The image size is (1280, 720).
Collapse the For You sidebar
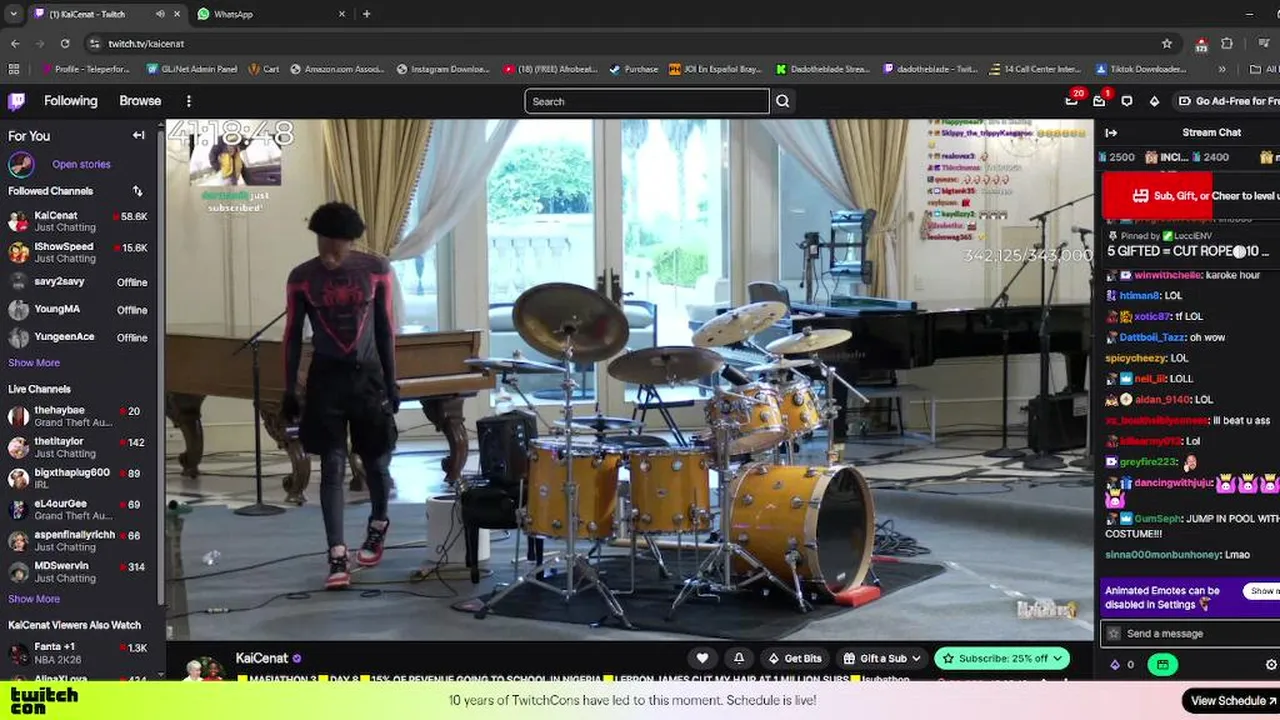point(139,136)
